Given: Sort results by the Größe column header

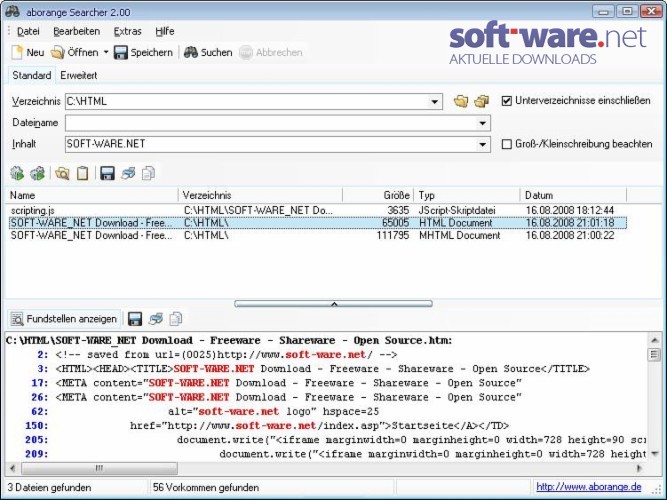Looking at the screenshot, I should point(378,195).
